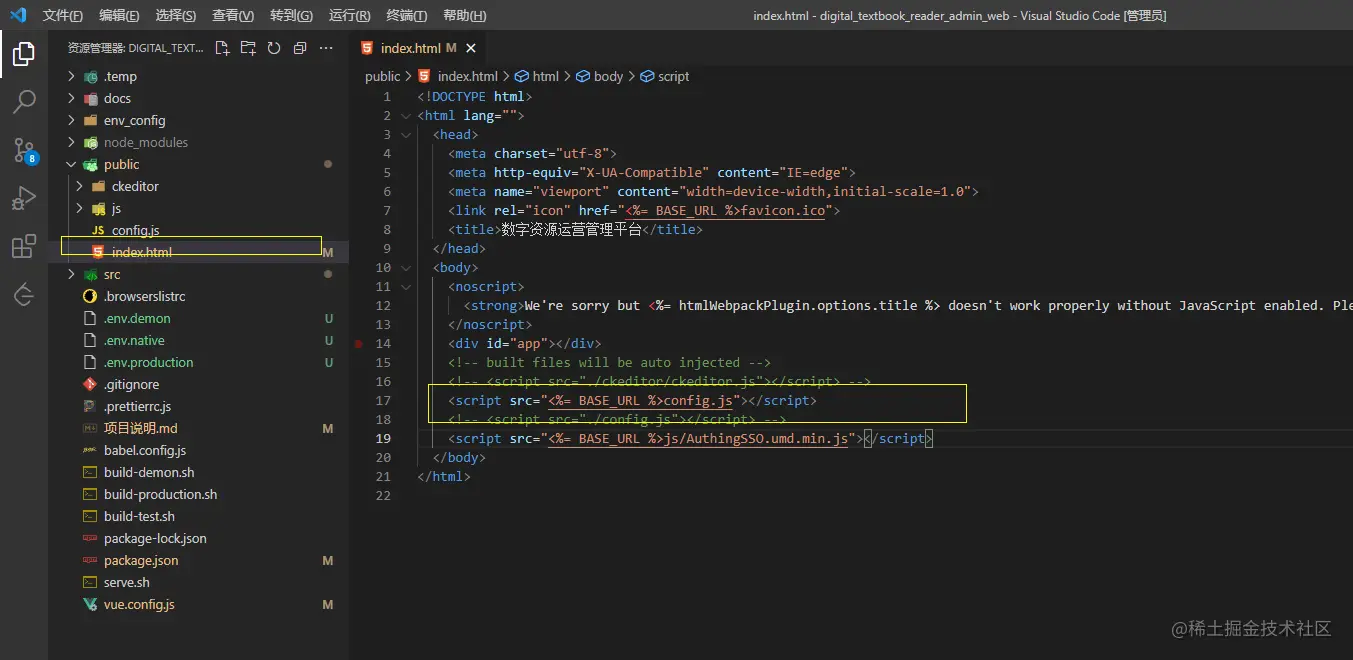
Task: Open Source Control view with 8 badge
Action: point(24,150)
